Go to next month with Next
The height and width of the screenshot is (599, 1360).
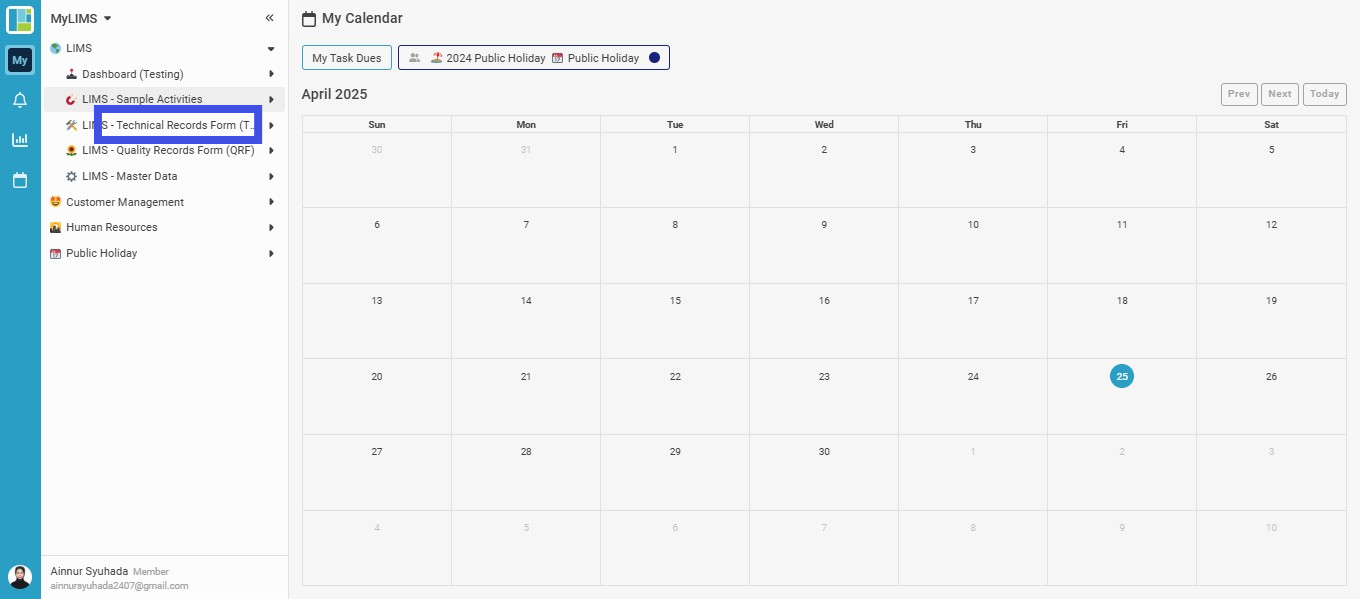(1280, 94)
